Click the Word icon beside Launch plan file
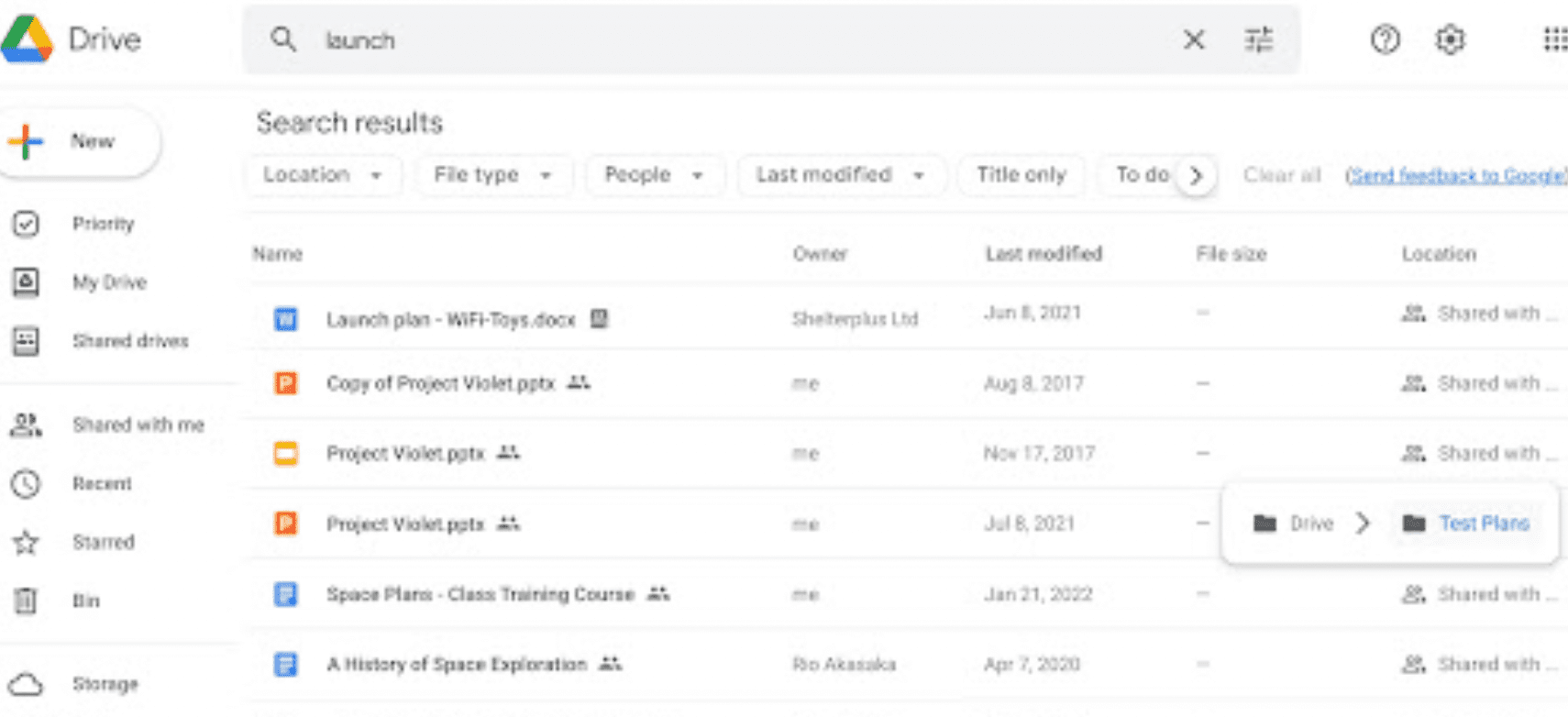 tap(286, 320)
